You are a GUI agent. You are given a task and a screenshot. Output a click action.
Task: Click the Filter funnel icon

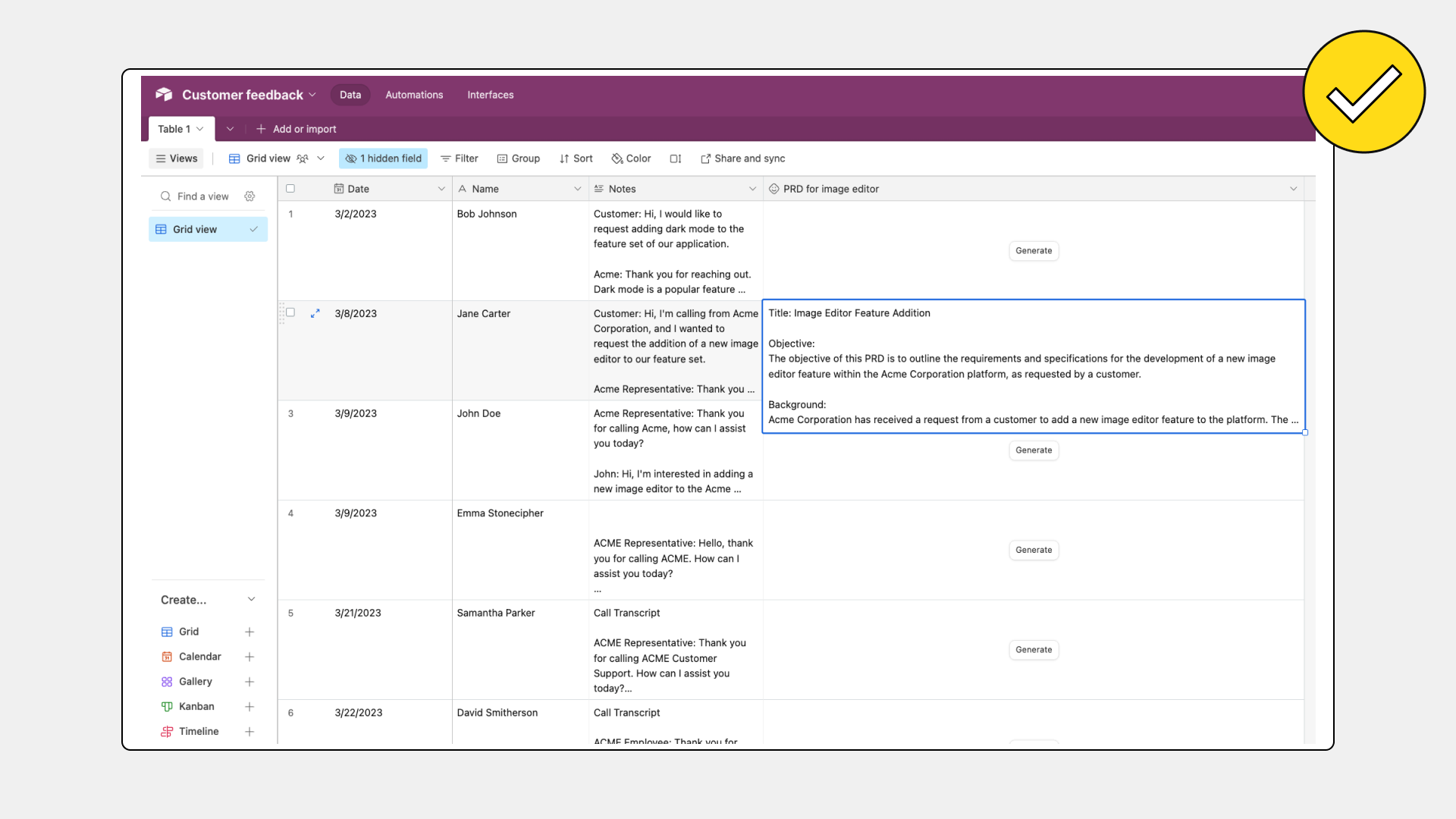tap(446, 158)
